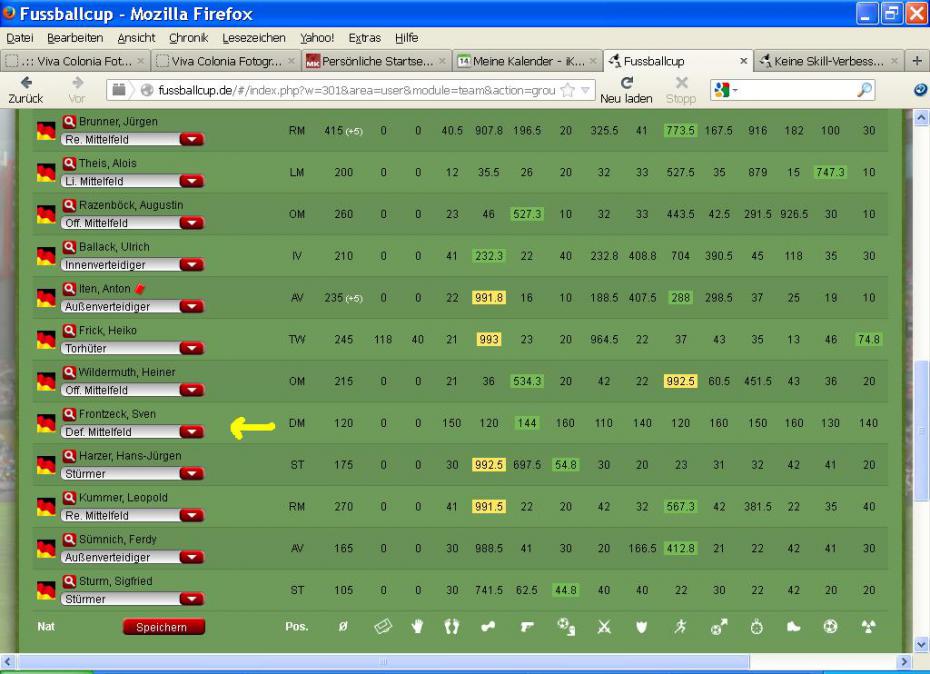930x674 pixels.
Task: Click the footprints icon column header
Action: [x=452, y=628]
